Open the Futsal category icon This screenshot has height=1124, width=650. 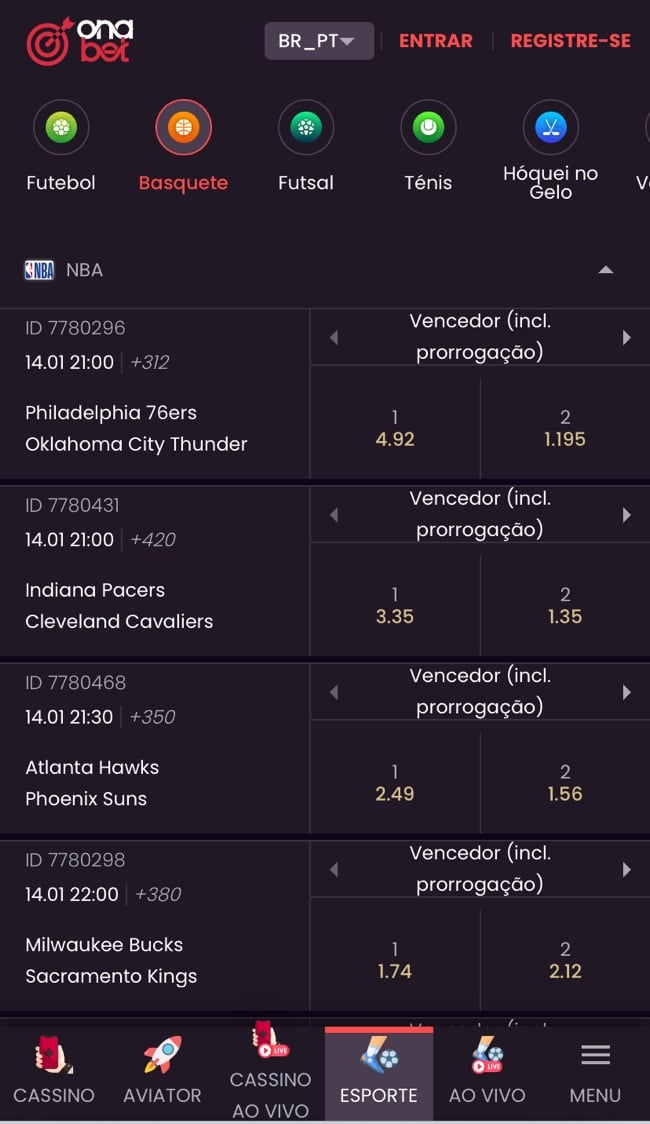[x=305, y=127]
